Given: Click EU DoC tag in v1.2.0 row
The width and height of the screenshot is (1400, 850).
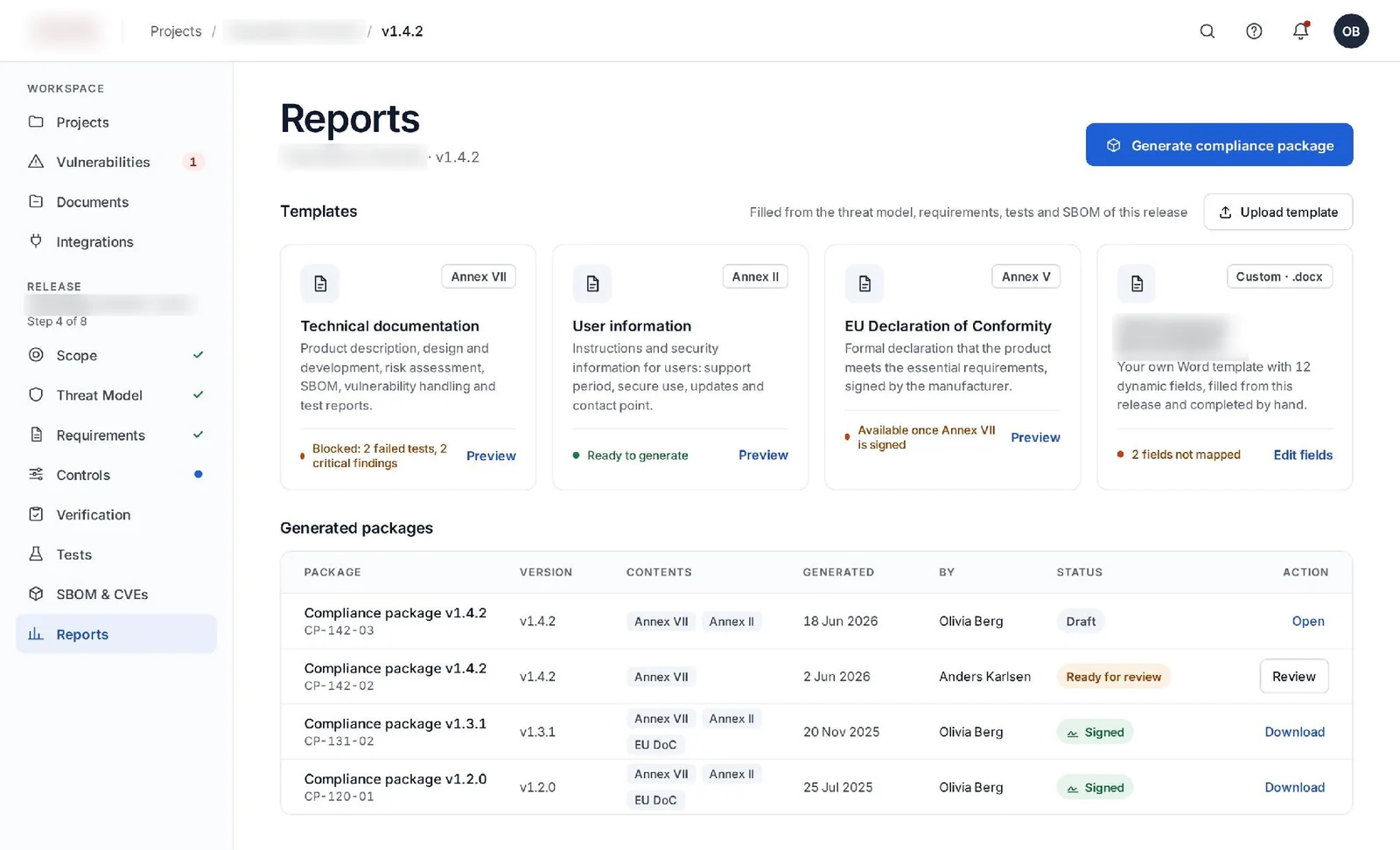Looking at the screenshot, I should [x=655, y=800].
